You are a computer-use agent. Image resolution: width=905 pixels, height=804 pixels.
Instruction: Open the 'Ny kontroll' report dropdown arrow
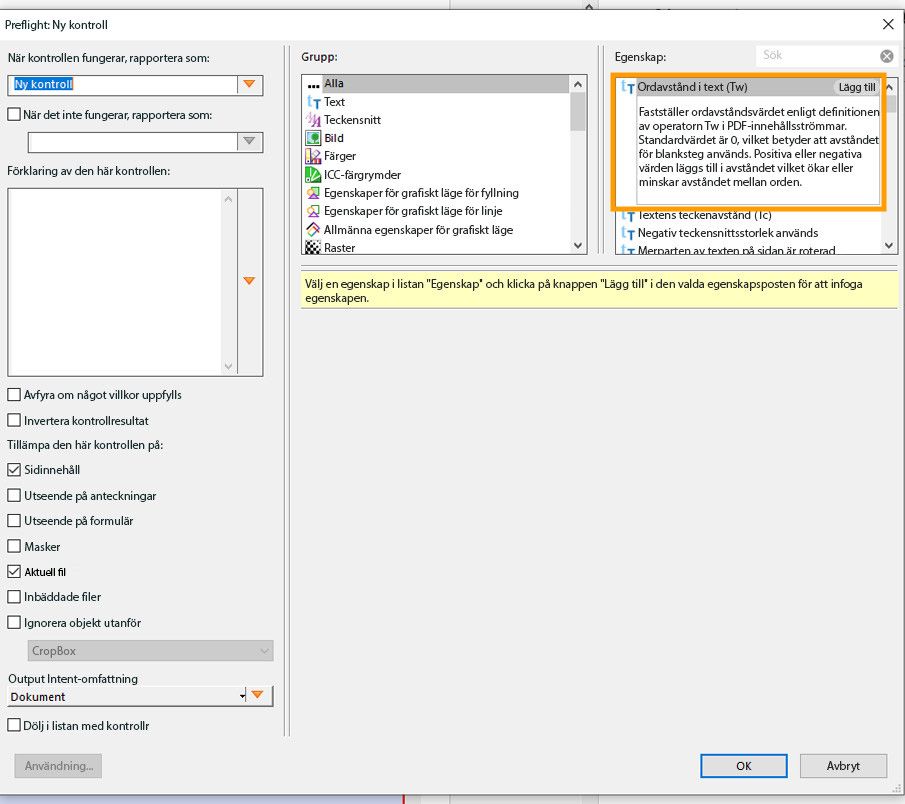(249, 84)
